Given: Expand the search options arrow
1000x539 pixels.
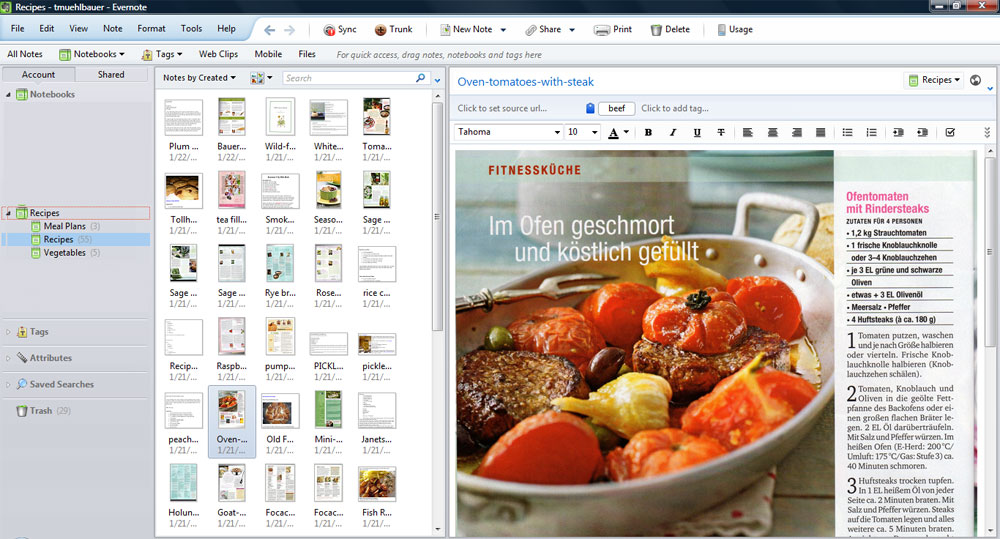Looking at the screenshot, I should [x=438, y=80].
